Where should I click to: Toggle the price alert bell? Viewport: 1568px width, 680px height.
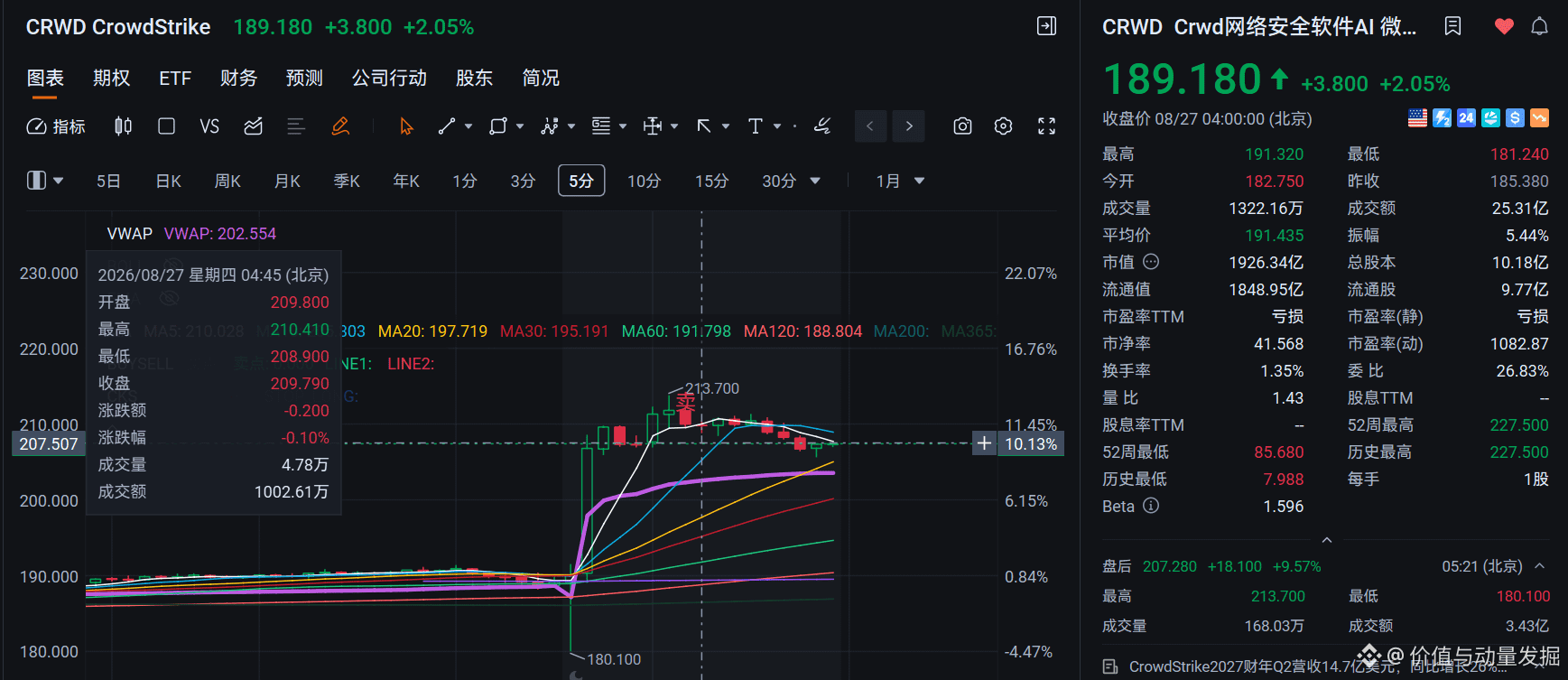[x=1539, y=26]
